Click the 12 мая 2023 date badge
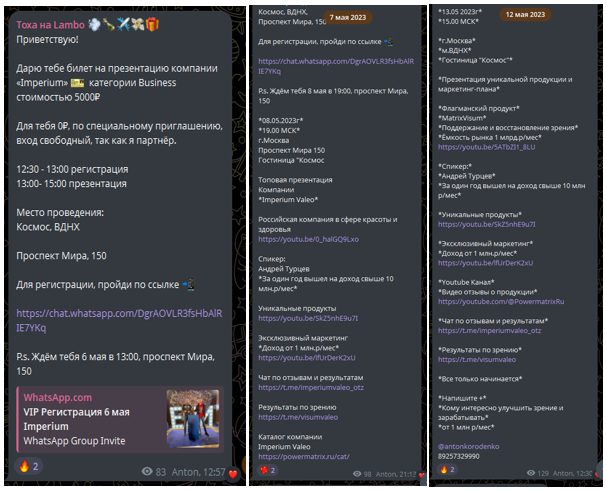 525,15
